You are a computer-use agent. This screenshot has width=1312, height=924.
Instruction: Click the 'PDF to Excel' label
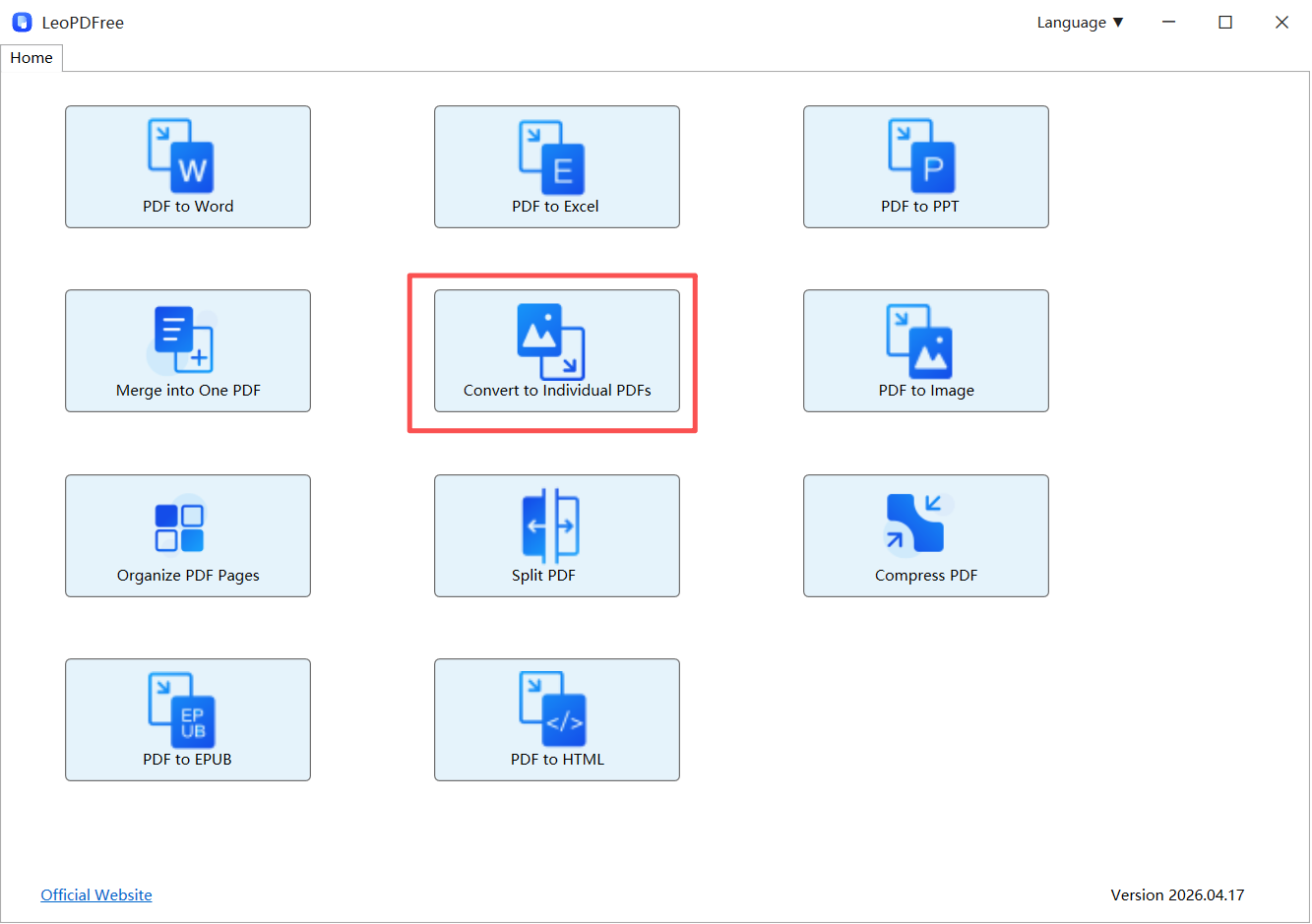(555, 207)
